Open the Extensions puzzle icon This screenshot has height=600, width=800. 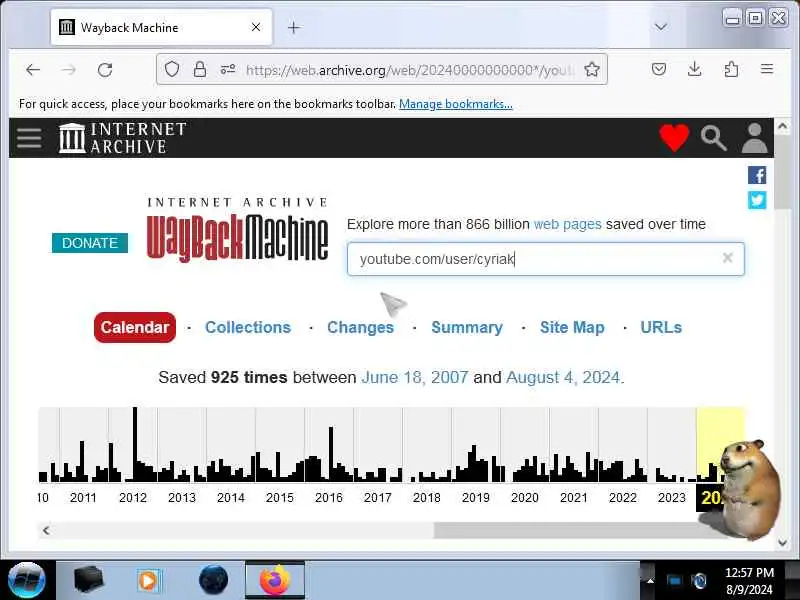[x=731, y=69]
